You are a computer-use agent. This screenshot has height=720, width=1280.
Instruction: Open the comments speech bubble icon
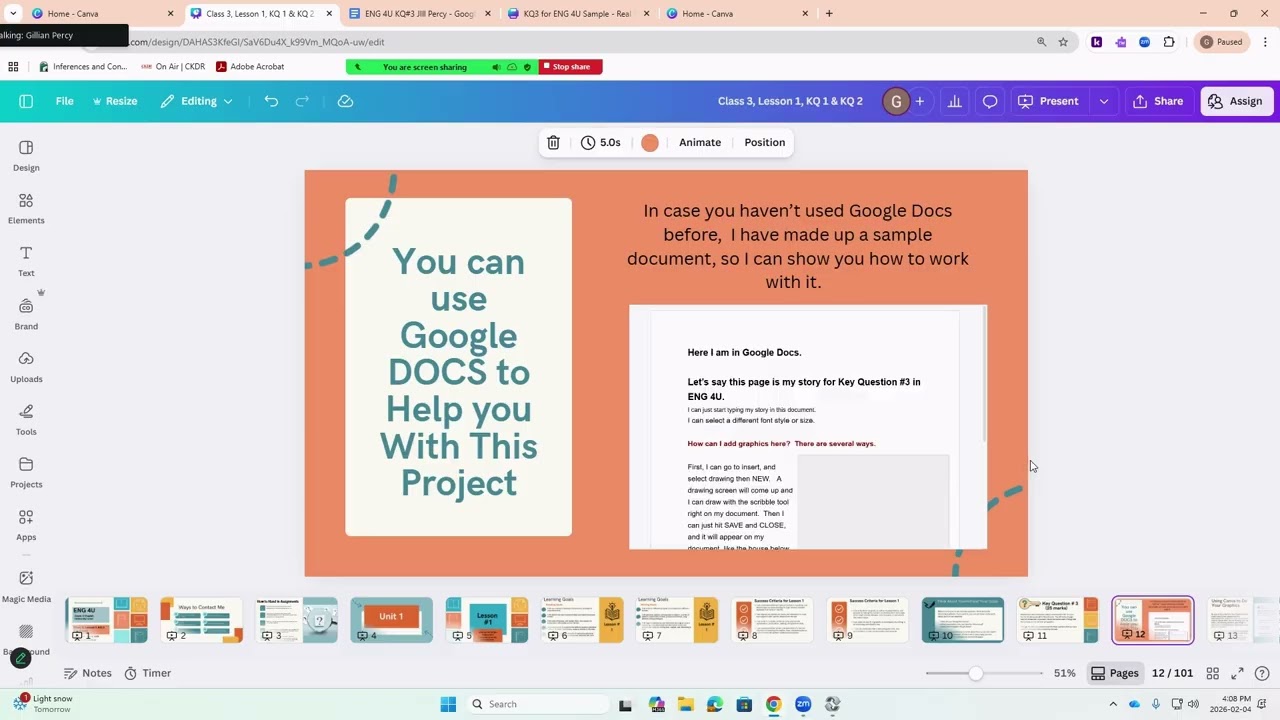coord(990,101)
